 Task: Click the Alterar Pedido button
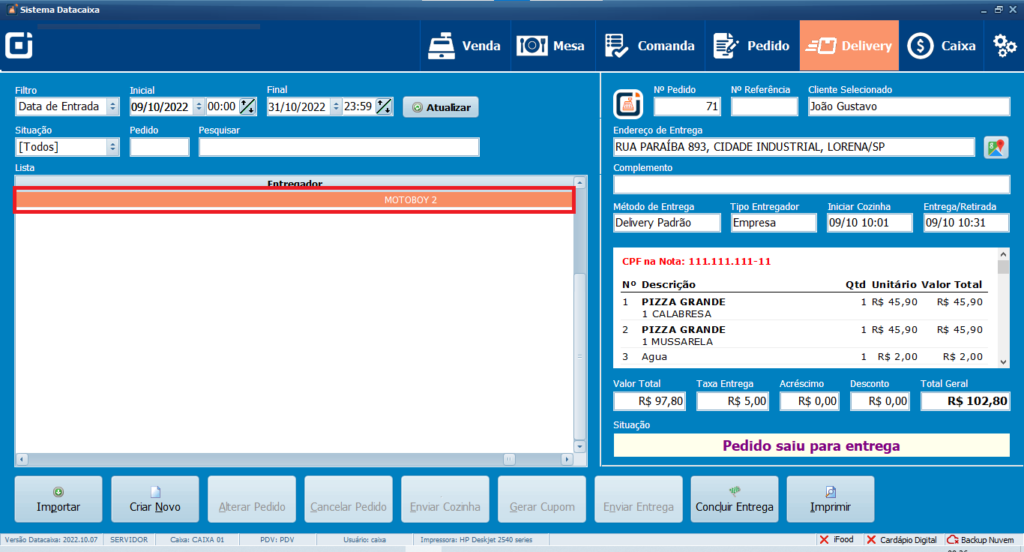pos(251,499)
